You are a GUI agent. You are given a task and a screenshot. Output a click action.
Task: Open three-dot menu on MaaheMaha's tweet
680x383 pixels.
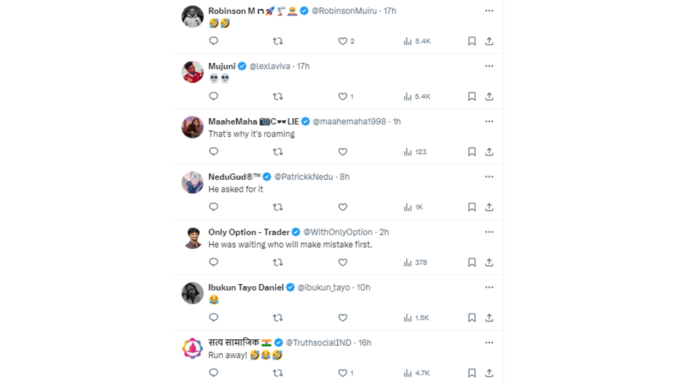coord(489,121)
